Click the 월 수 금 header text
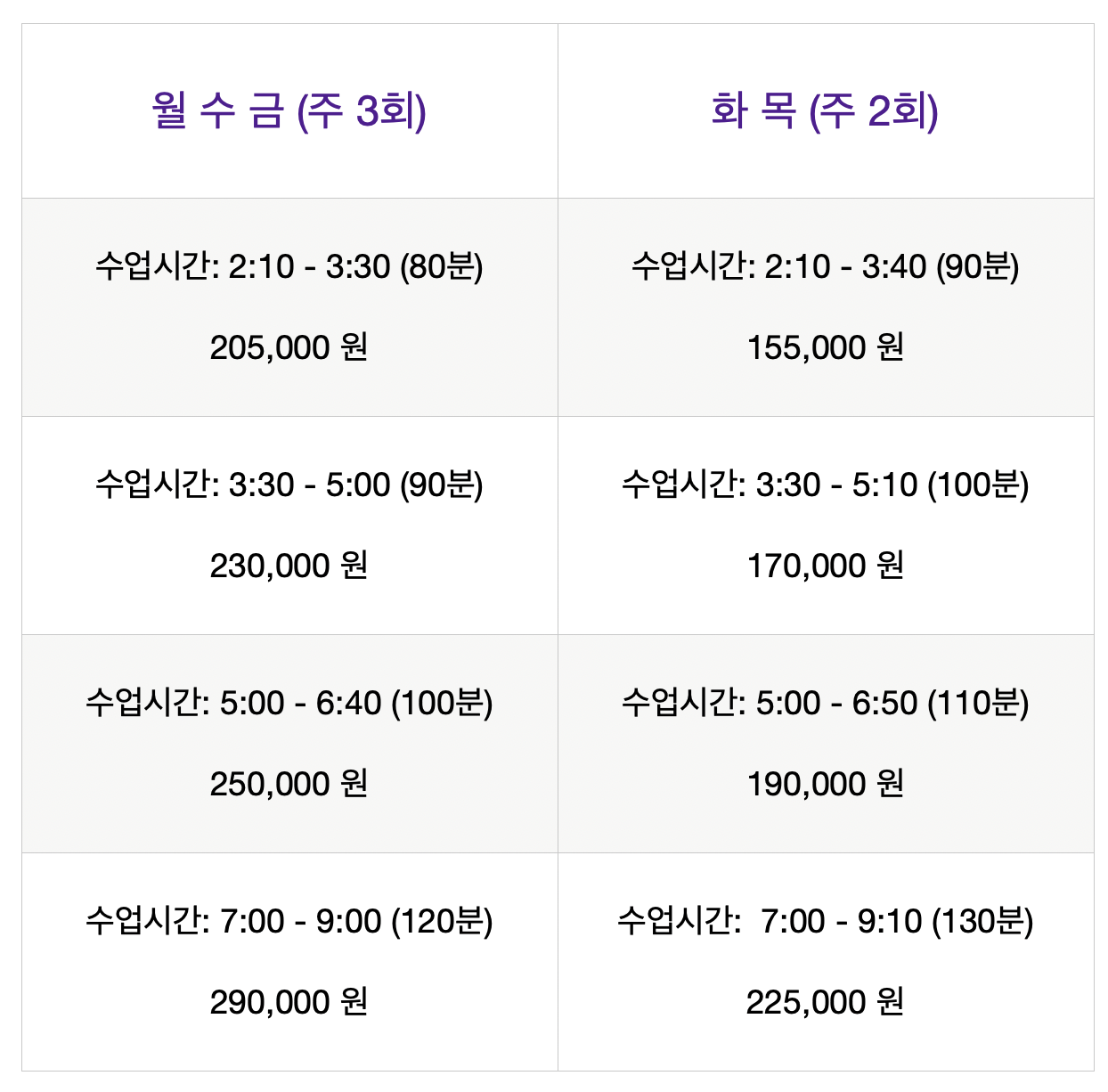1108x1092 pixels. pyautogui.click(x=218, y=111)
